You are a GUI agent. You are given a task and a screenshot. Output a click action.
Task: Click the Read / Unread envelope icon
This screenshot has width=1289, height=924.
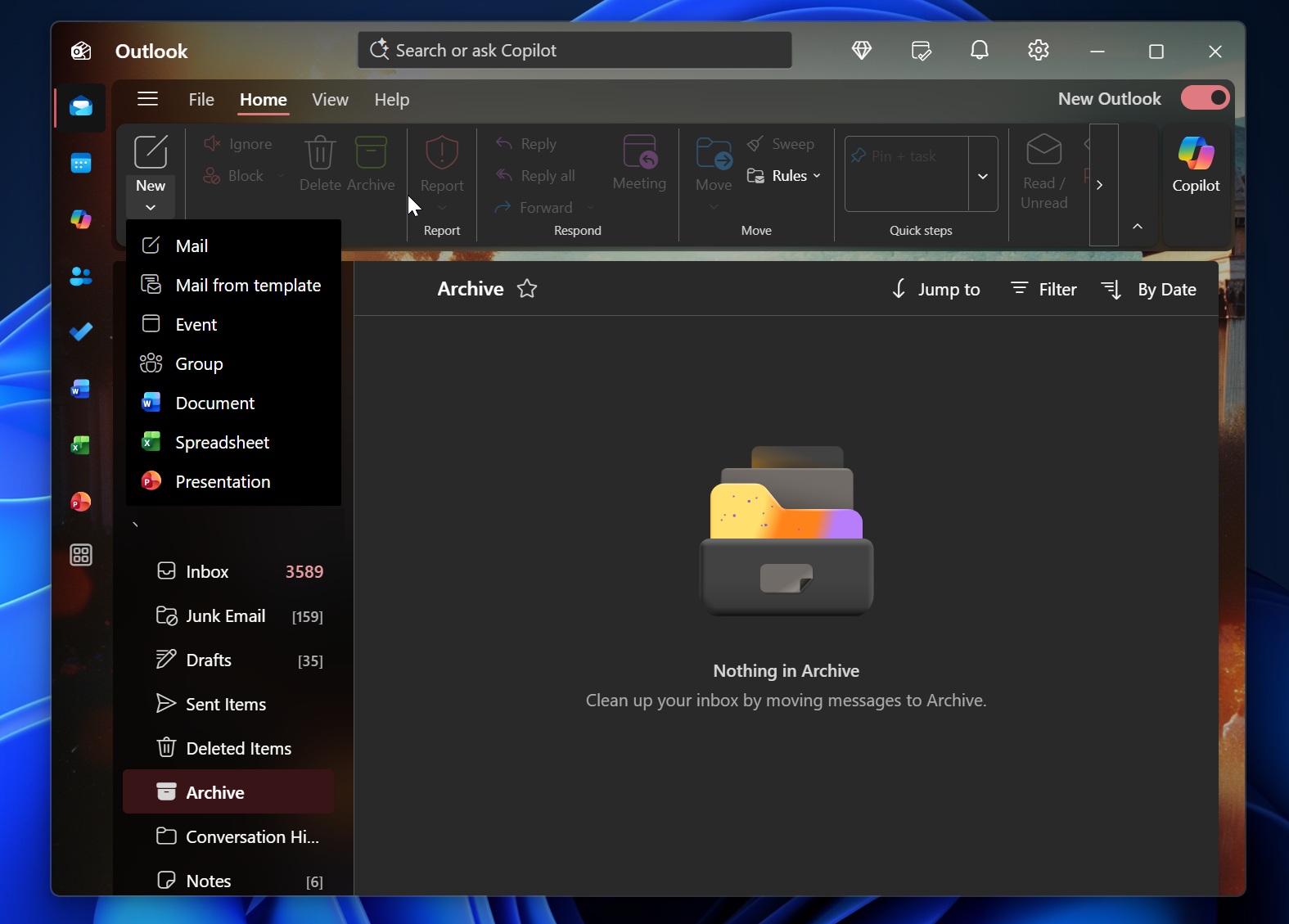coord(1044,150)
